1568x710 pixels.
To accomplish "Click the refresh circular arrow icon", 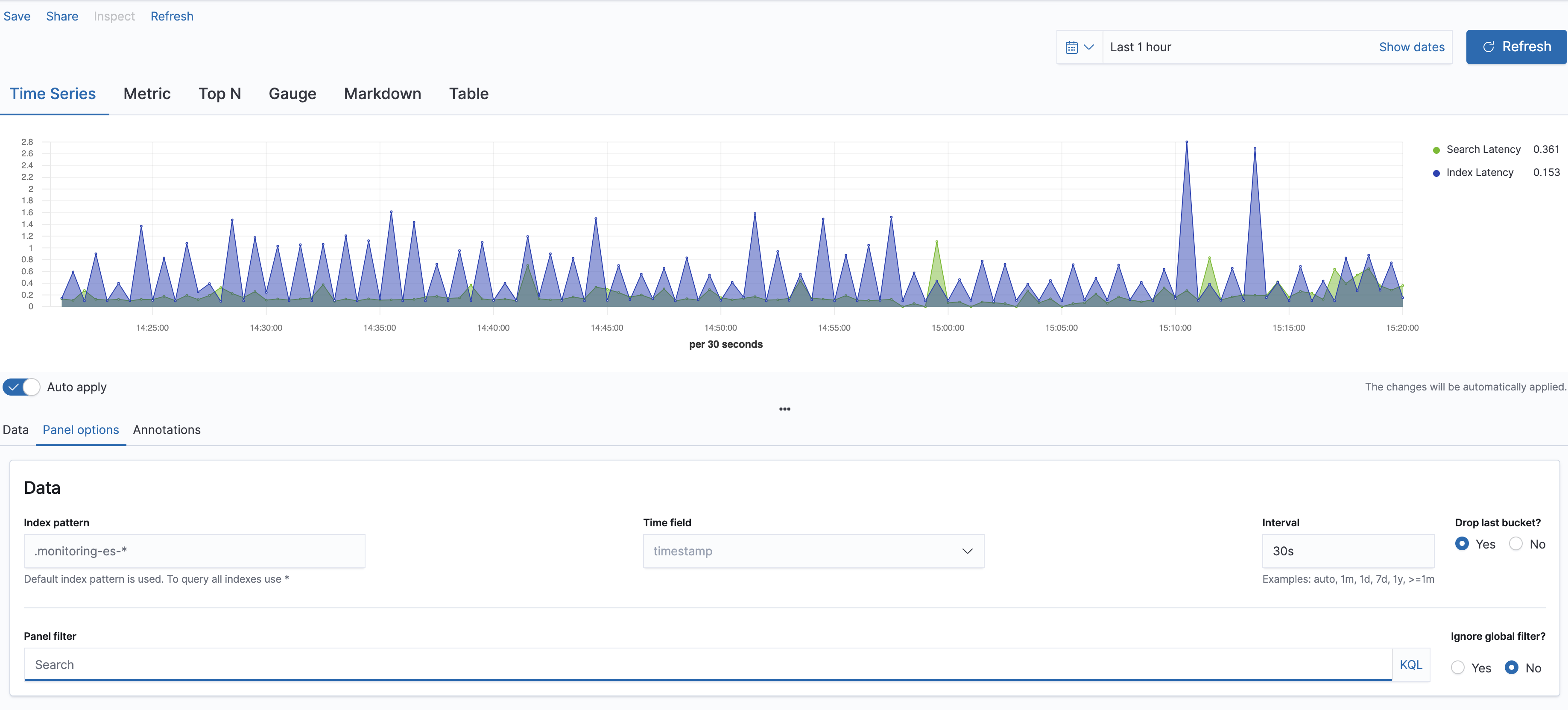I will click(1488, 47).
